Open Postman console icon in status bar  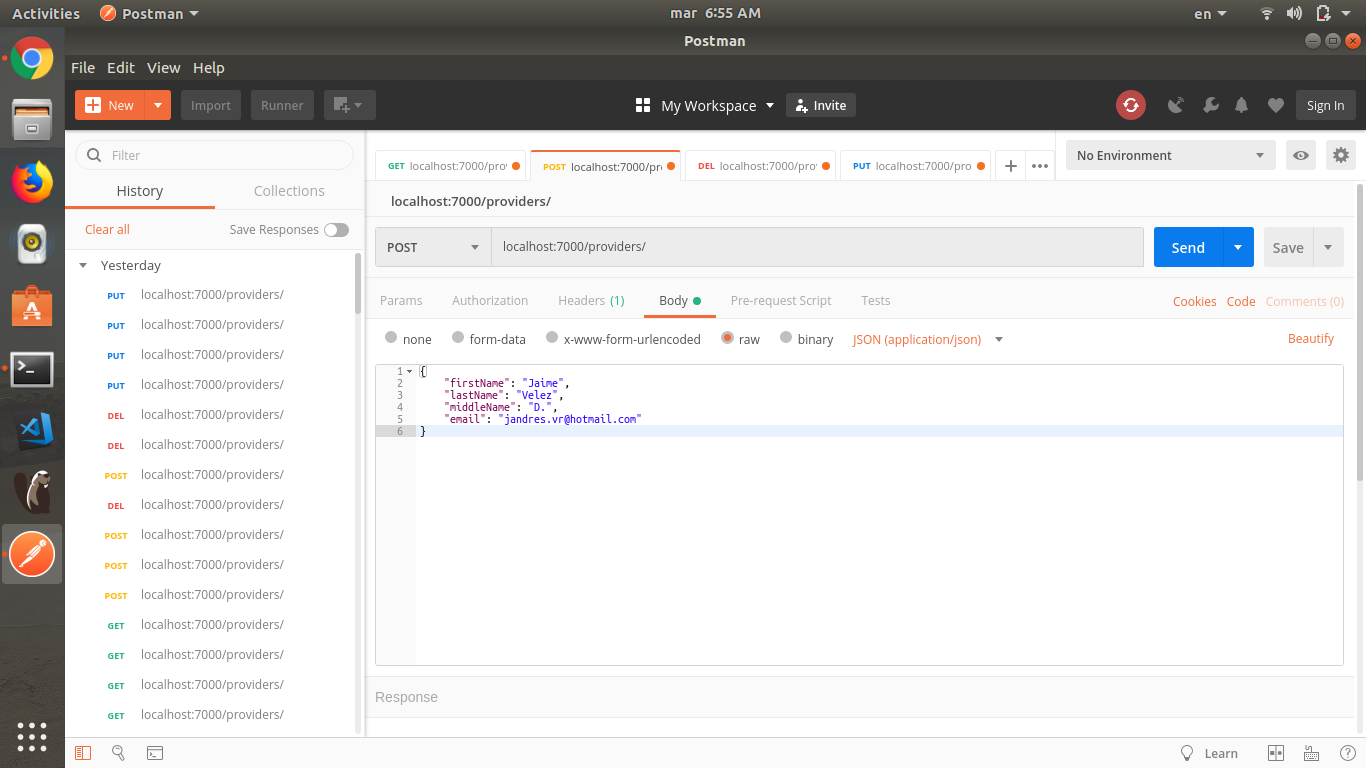(155, 753)
